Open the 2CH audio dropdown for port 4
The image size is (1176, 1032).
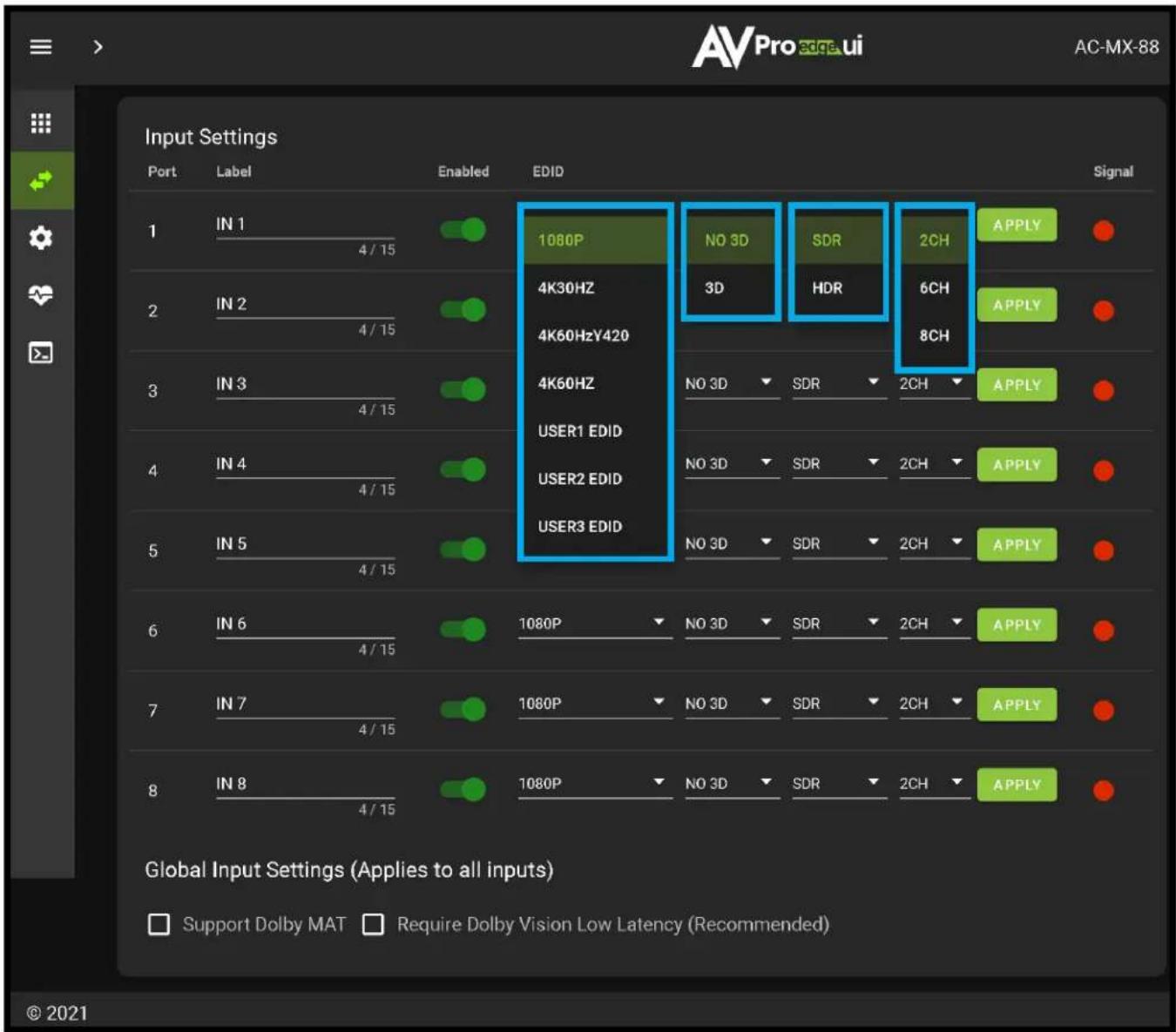tap(935, 464)
